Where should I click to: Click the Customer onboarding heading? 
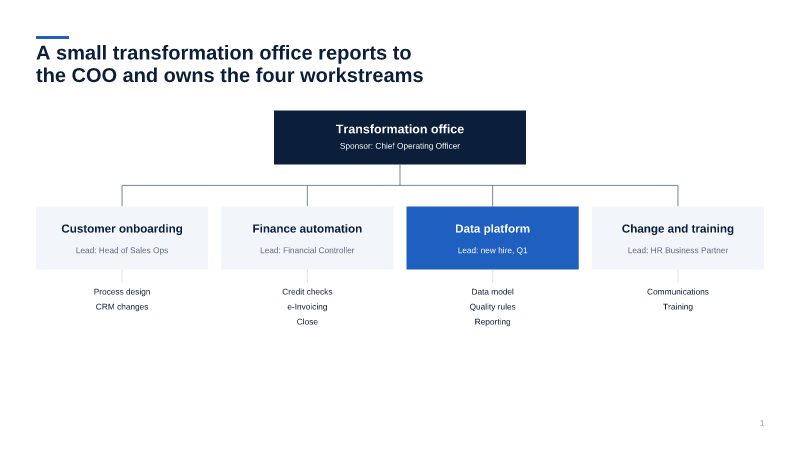[122, 229]
